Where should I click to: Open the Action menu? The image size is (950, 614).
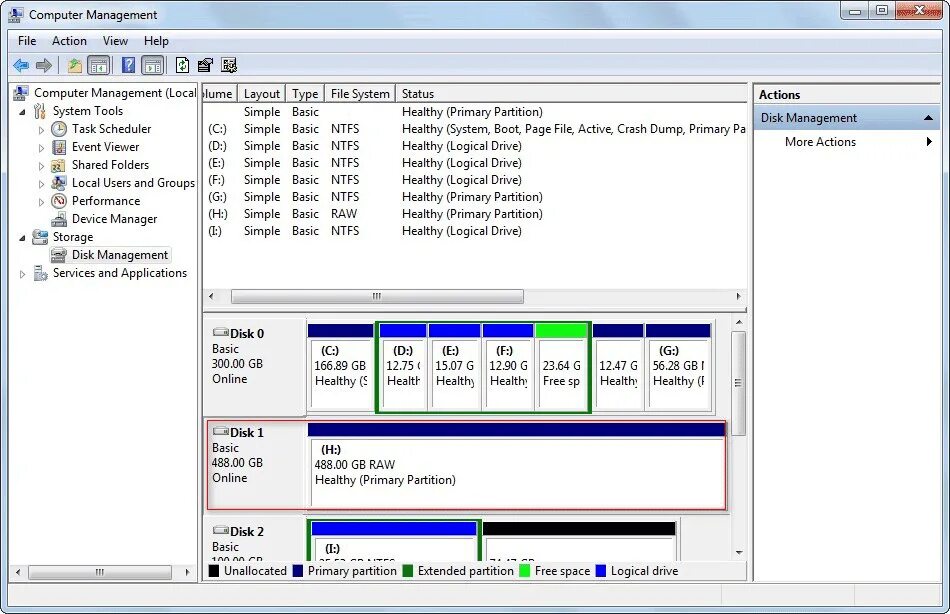coord(69,41)
